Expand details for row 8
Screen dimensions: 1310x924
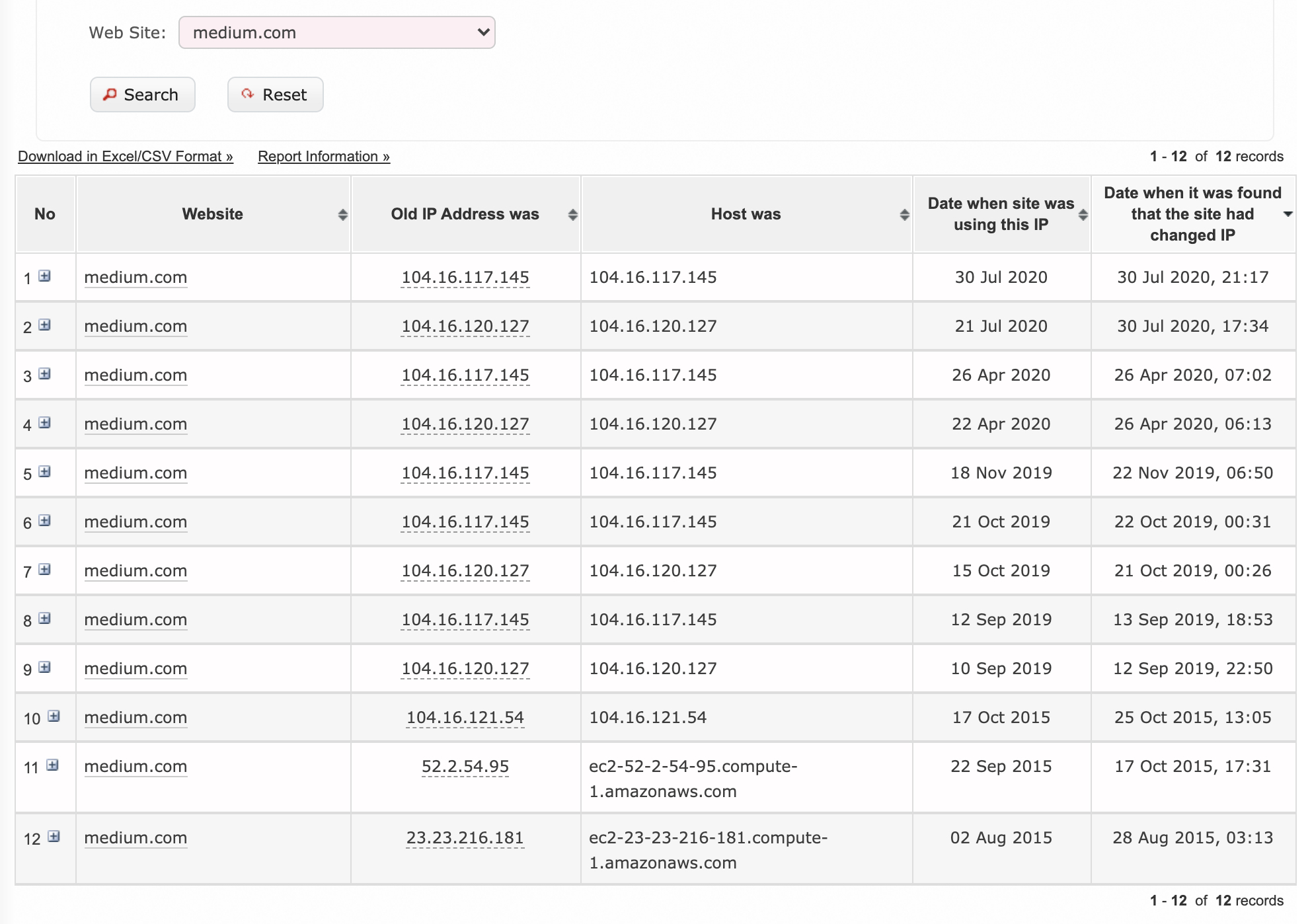pyautogui.click(x=45, y=619)
